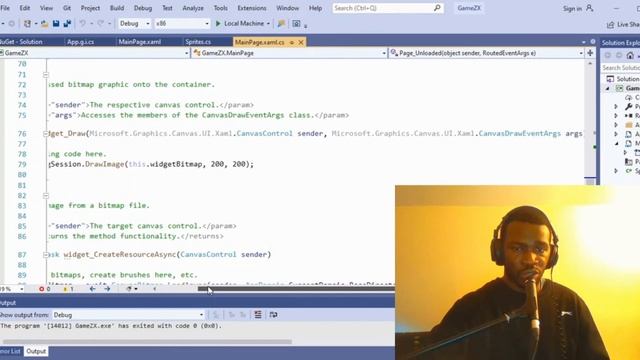
Task: Click the References node icon in Solution Explorer
Action: [x=629, y=116]
